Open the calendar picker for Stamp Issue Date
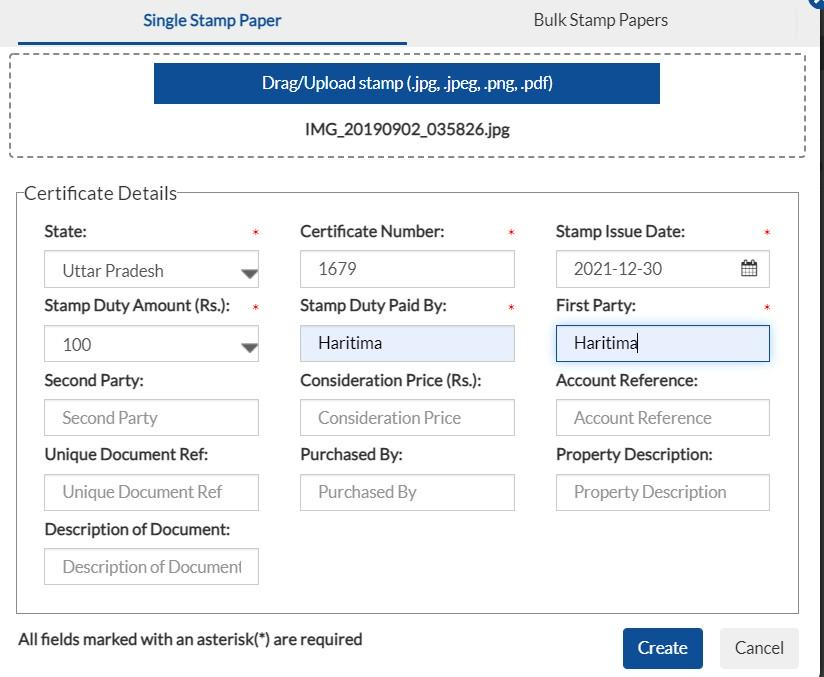The width and height of the screenshot is (824, 677). (x=749, y=268)
